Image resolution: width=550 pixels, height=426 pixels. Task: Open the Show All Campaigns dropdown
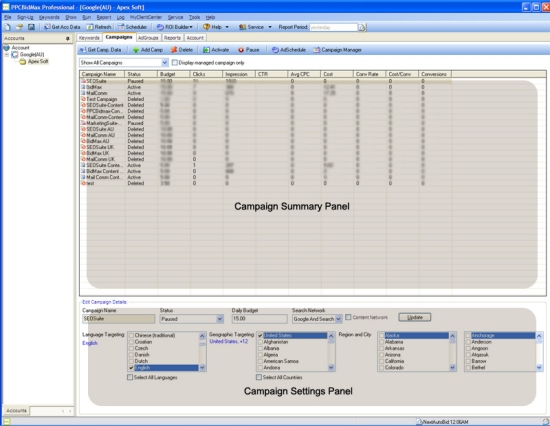pos(165,63)
